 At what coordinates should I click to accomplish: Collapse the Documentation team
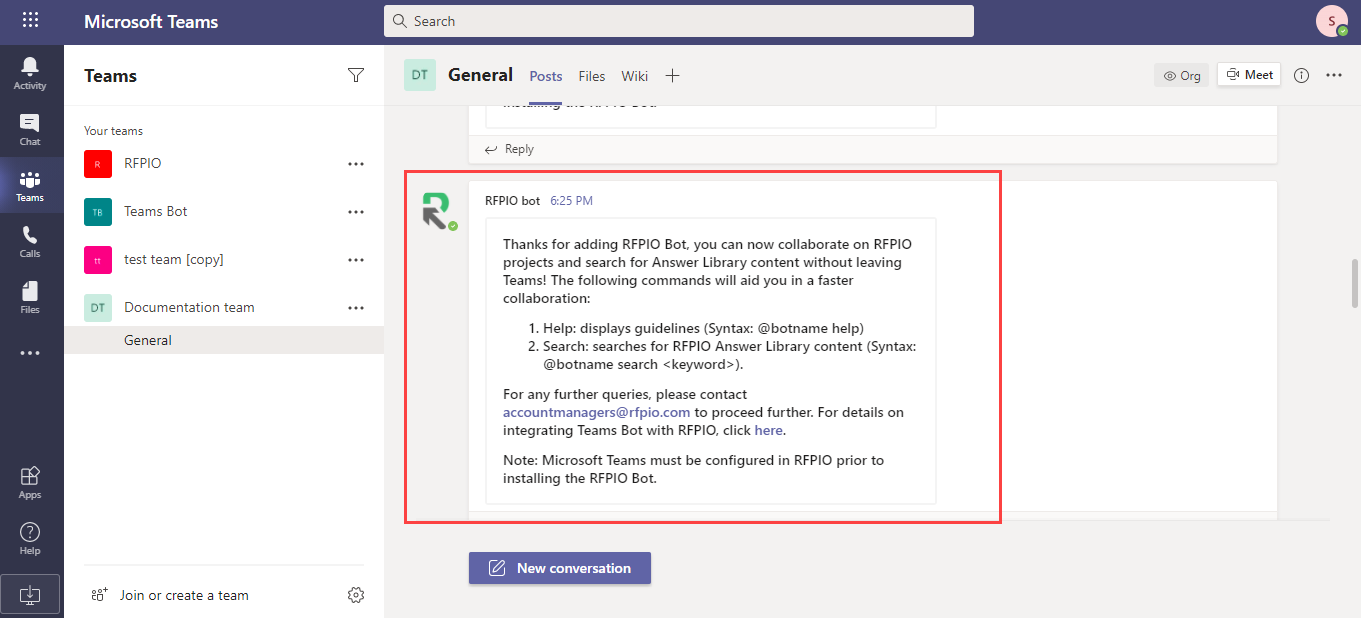pos(224,307)
